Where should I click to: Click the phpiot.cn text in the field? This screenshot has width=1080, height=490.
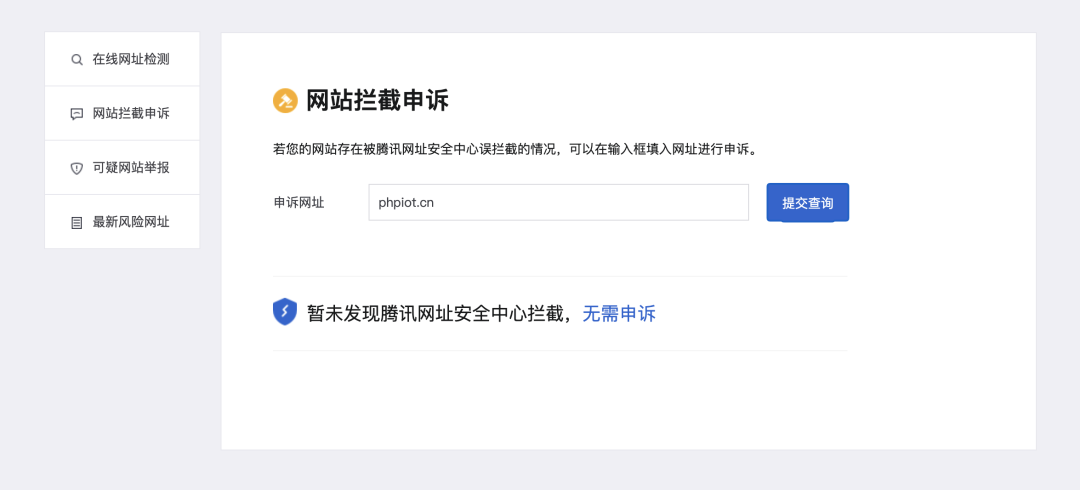406,203
